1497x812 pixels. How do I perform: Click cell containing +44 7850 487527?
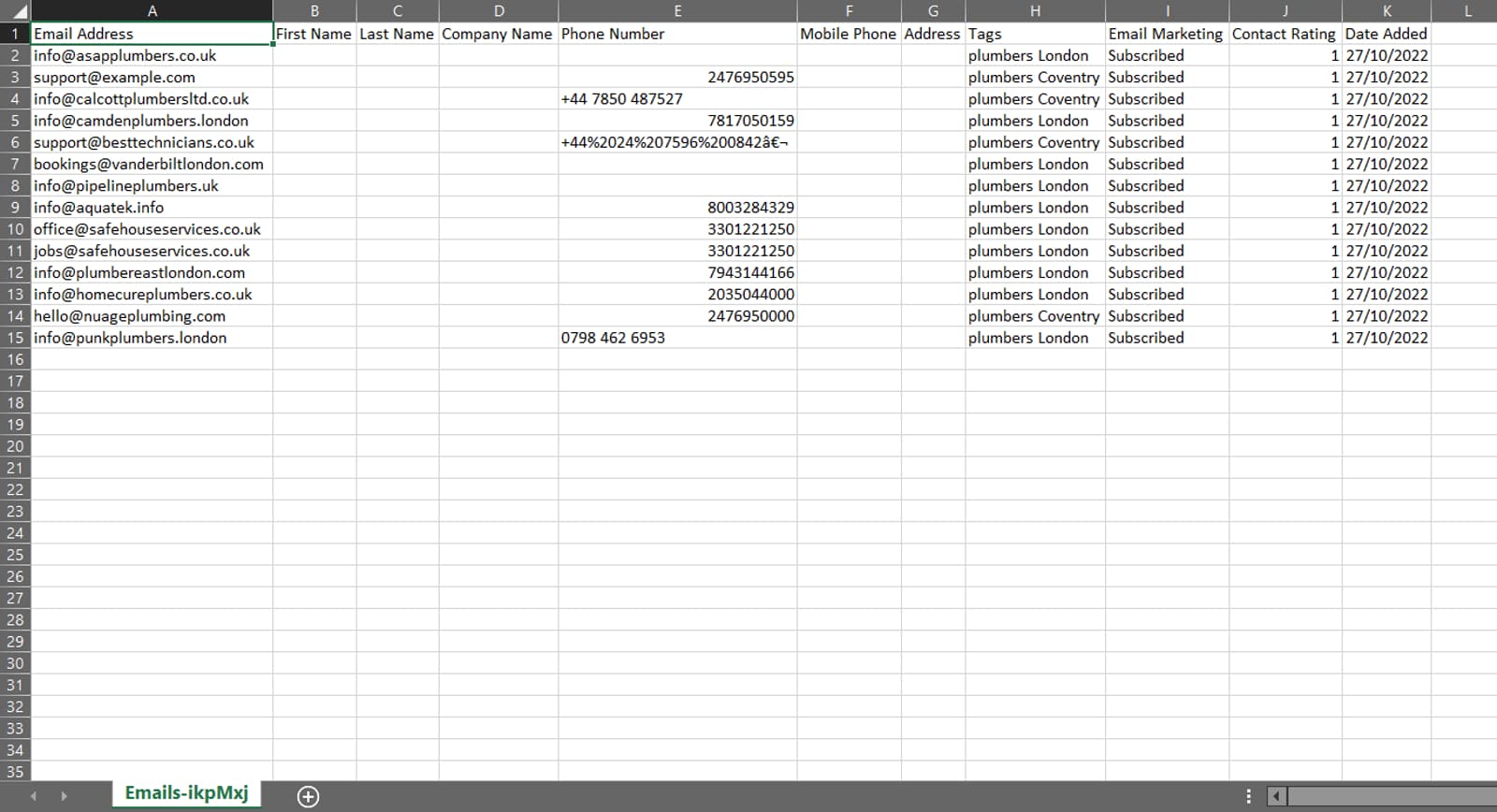click(x=677, y=99)
